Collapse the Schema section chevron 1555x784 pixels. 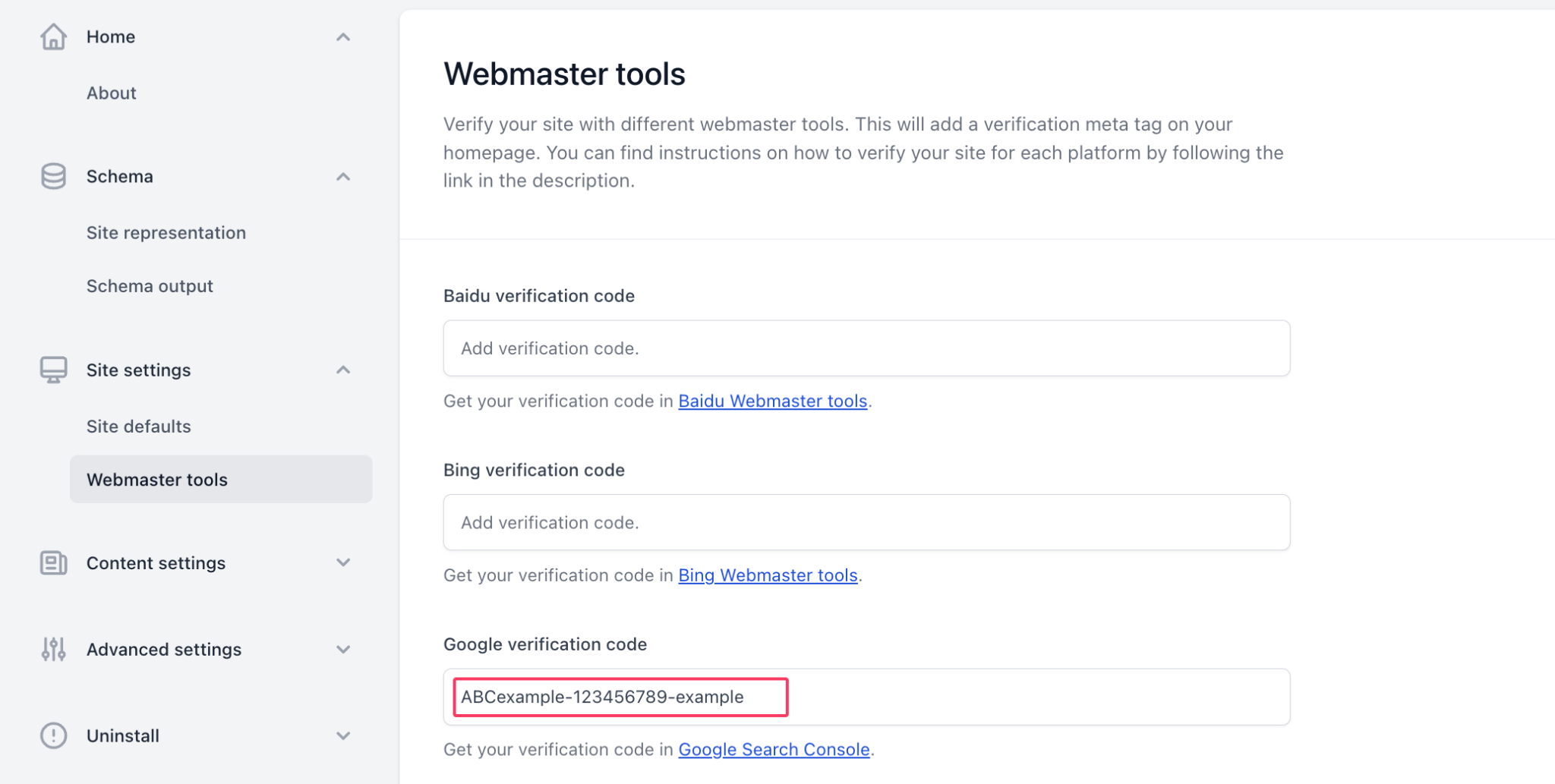pyautogui.click(x=343, y=176)
